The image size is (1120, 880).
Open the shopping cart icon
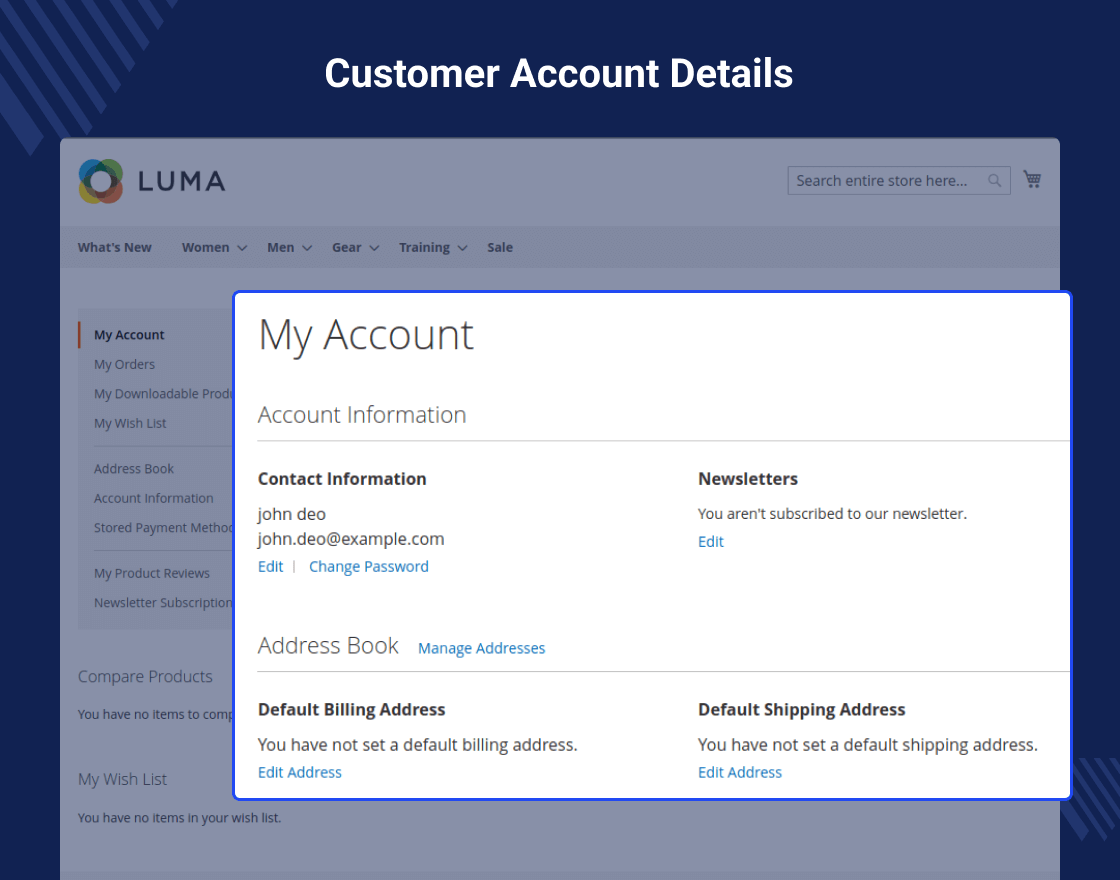tap(1032, 179)
